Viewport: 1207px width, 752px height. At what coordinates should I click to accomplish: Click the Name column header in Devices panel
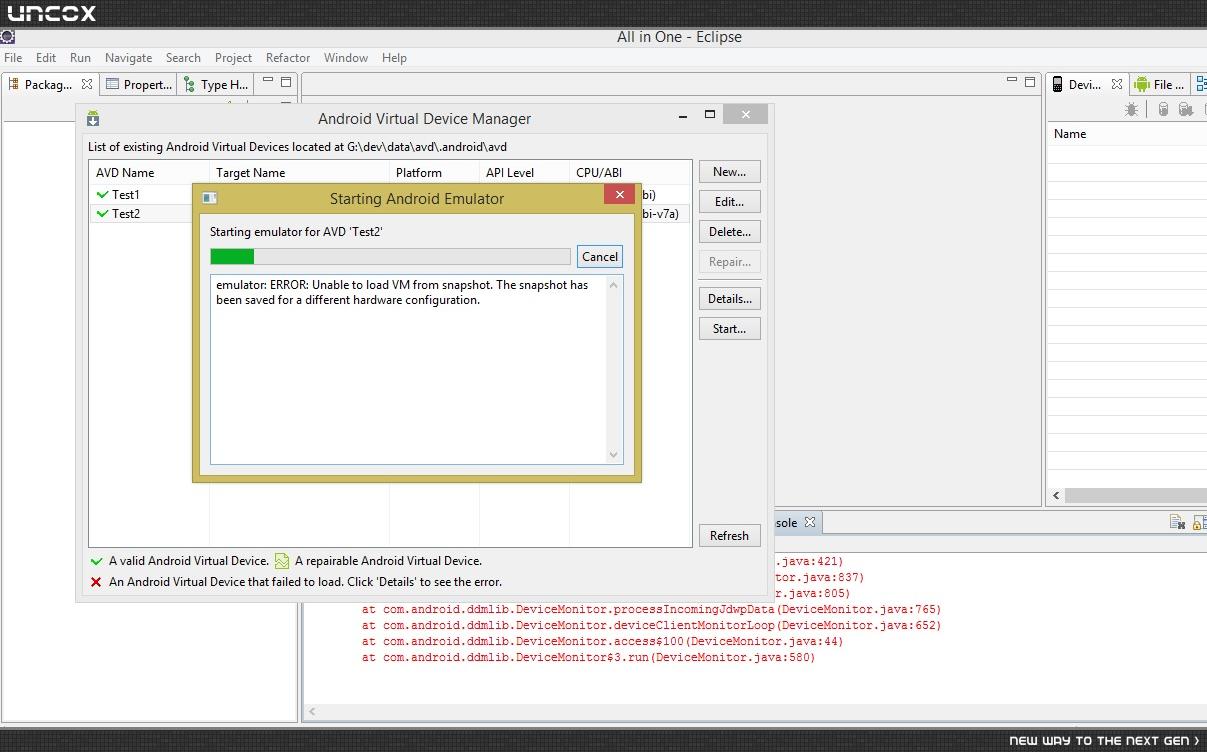pos(1128,134)
